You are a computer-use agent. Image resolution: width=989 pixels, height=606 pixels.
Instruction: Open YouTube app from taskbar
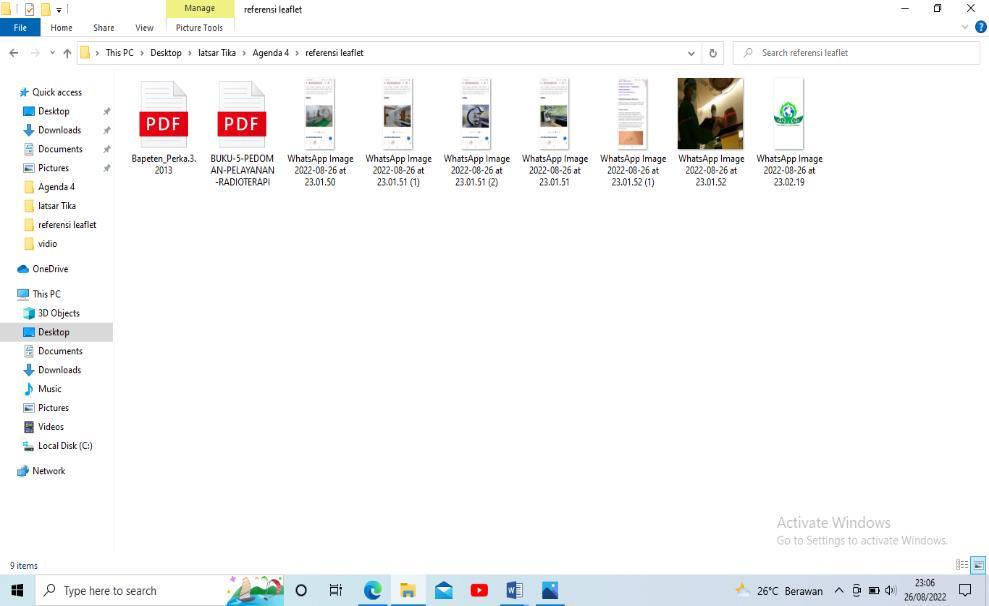(479, 590)
